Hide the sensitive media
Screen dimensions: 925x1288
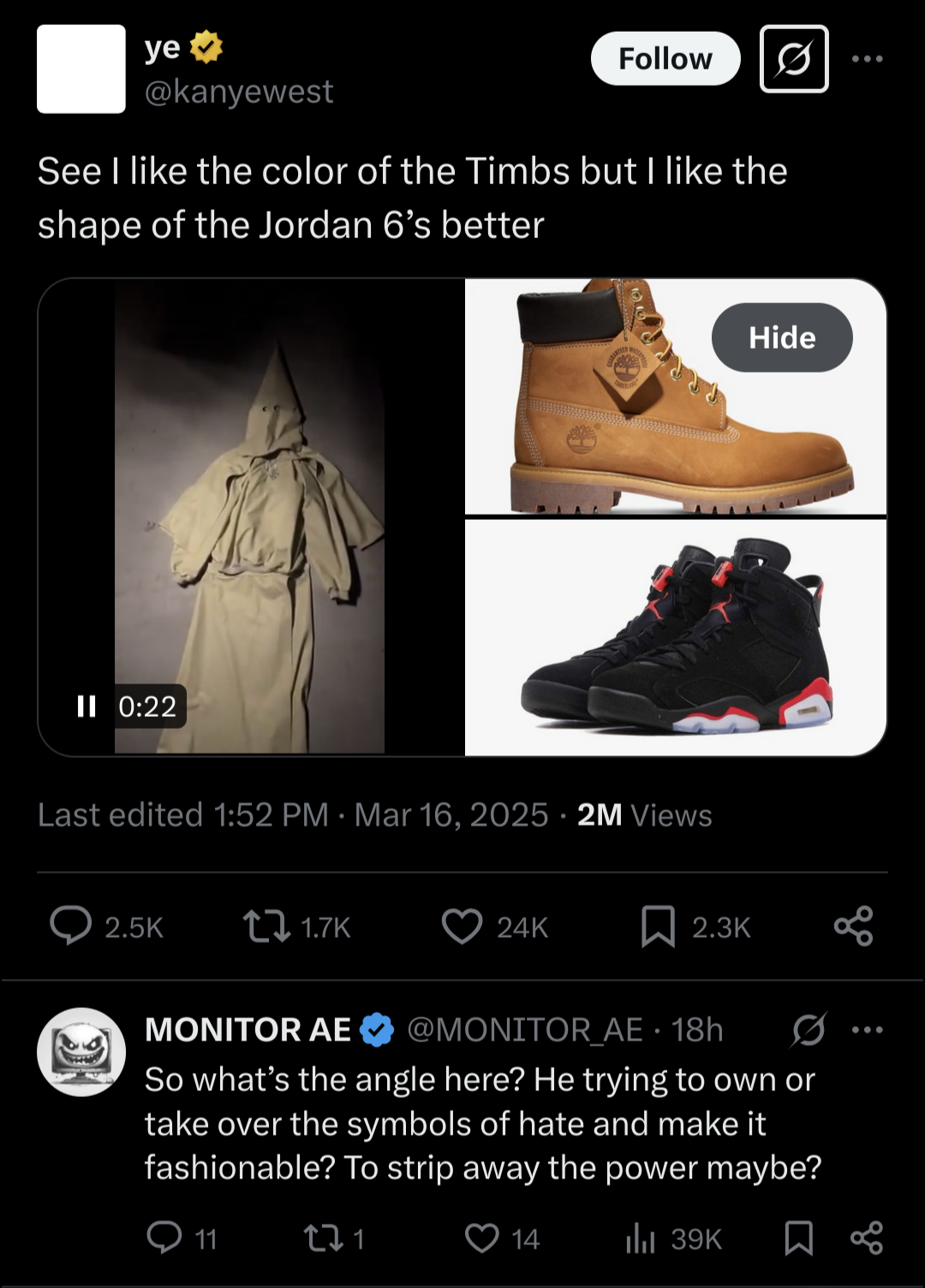pos(782,337)
